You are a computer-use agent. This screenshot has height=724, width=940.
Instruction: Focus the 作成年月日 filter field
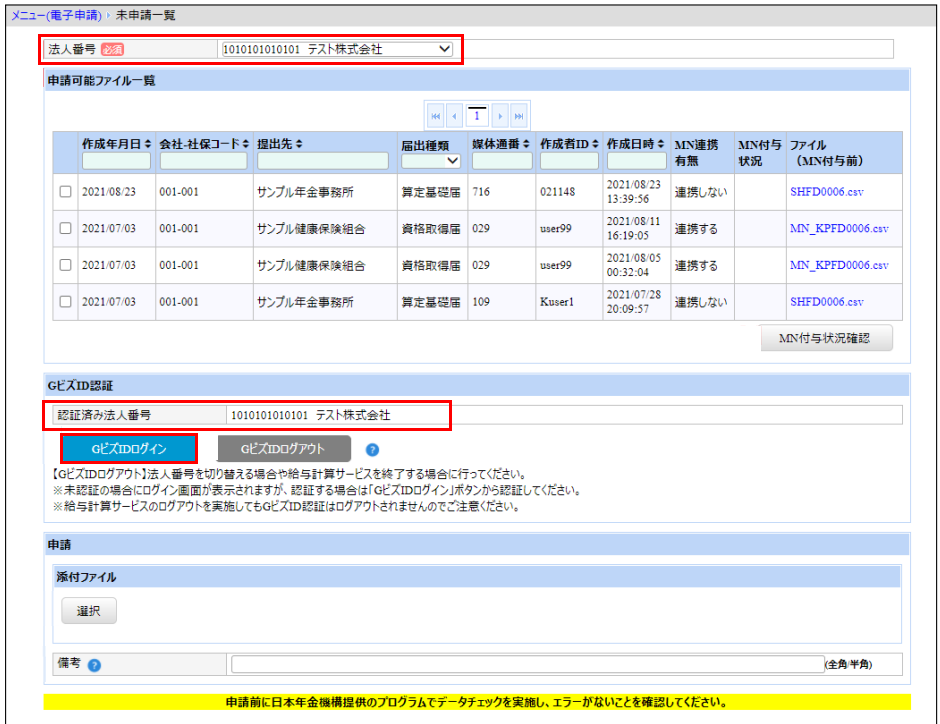pyautogui.click(x=116, y=161)
